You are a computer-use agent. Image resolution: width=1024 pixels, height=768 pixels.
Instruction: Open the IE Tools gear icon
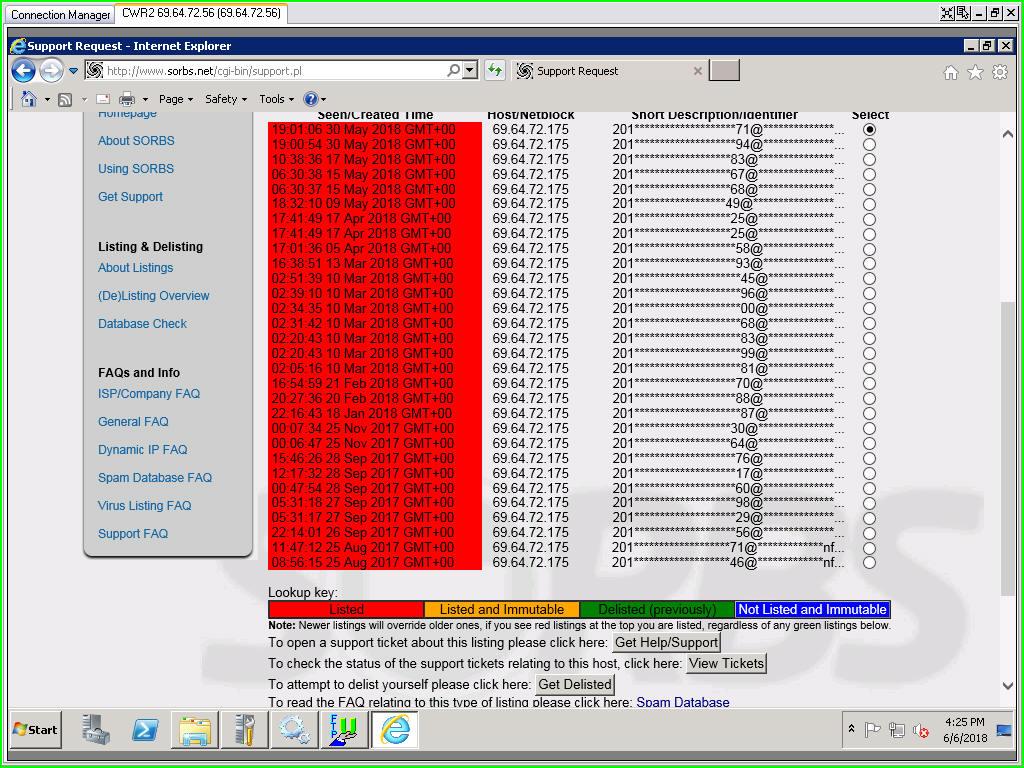[1000, 72]
